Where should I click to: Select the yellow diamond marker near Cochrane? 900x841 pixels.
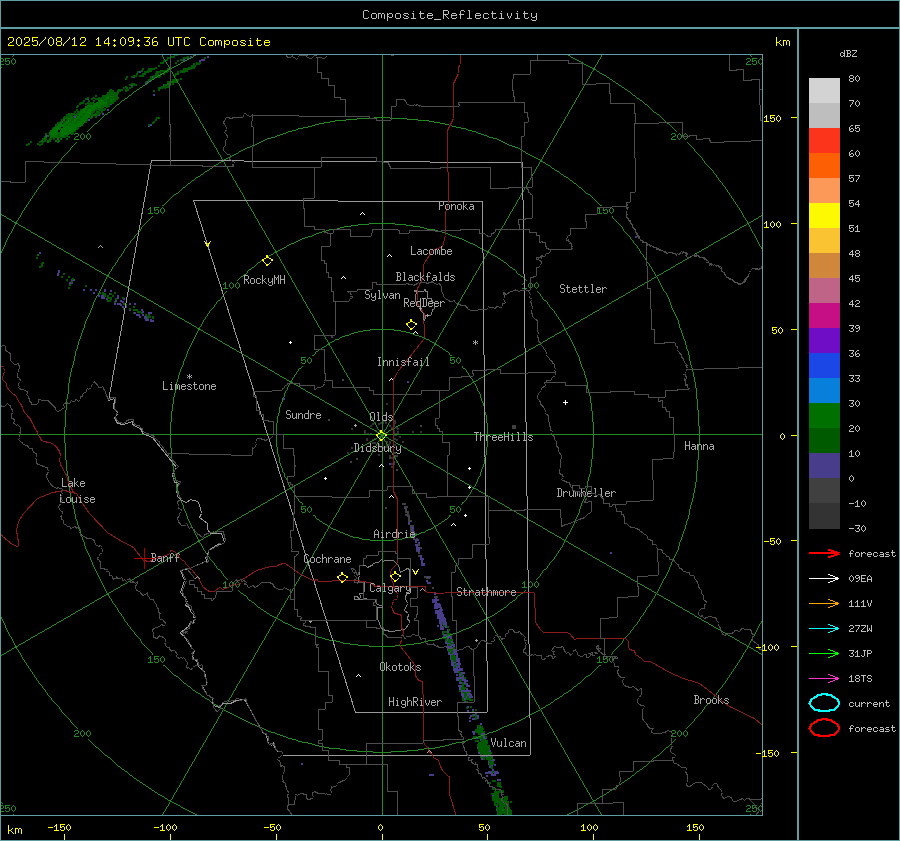click(343, 577)
